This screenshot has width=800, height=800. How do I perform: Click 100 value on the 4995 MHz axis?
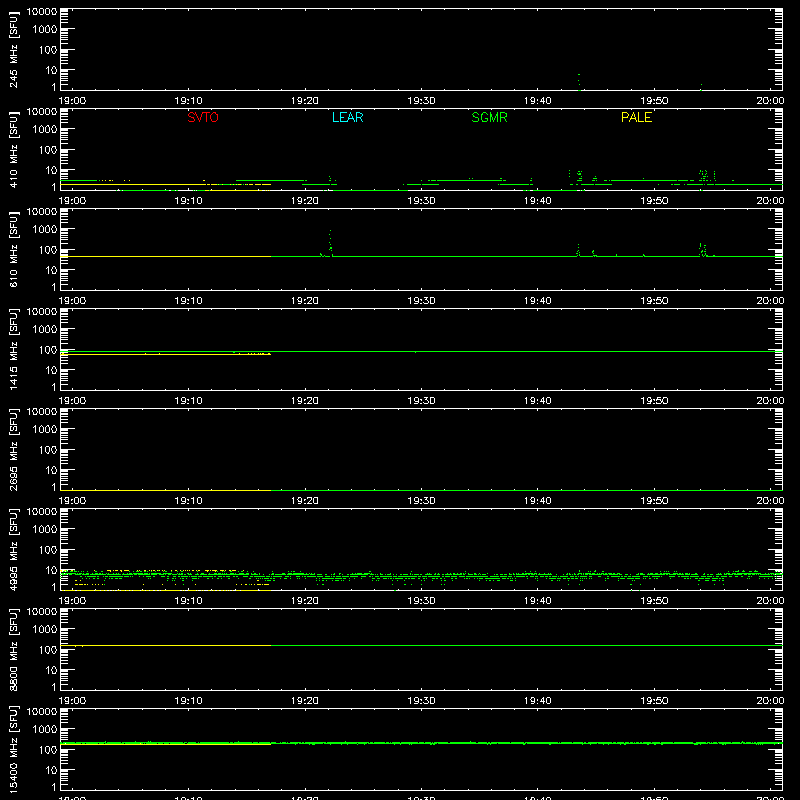48,550
